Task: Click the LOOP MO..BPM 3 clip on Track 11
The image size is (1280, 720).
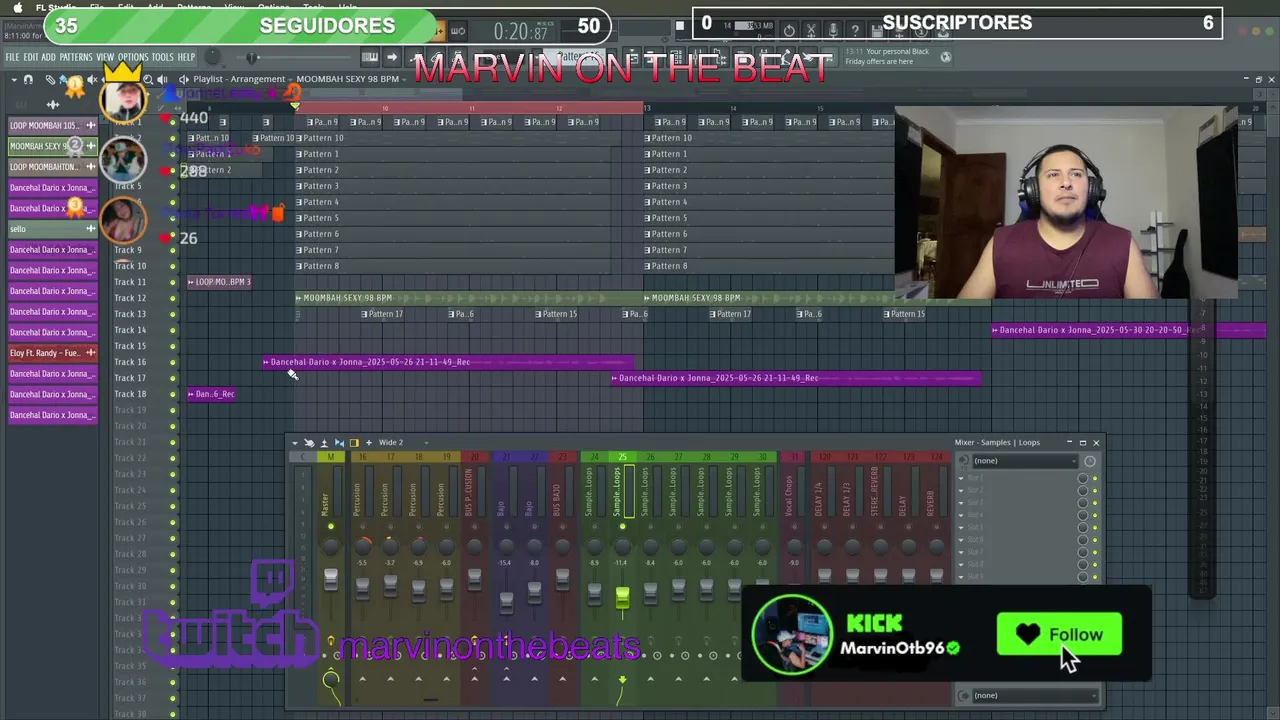Action: [x=220, y=282]
